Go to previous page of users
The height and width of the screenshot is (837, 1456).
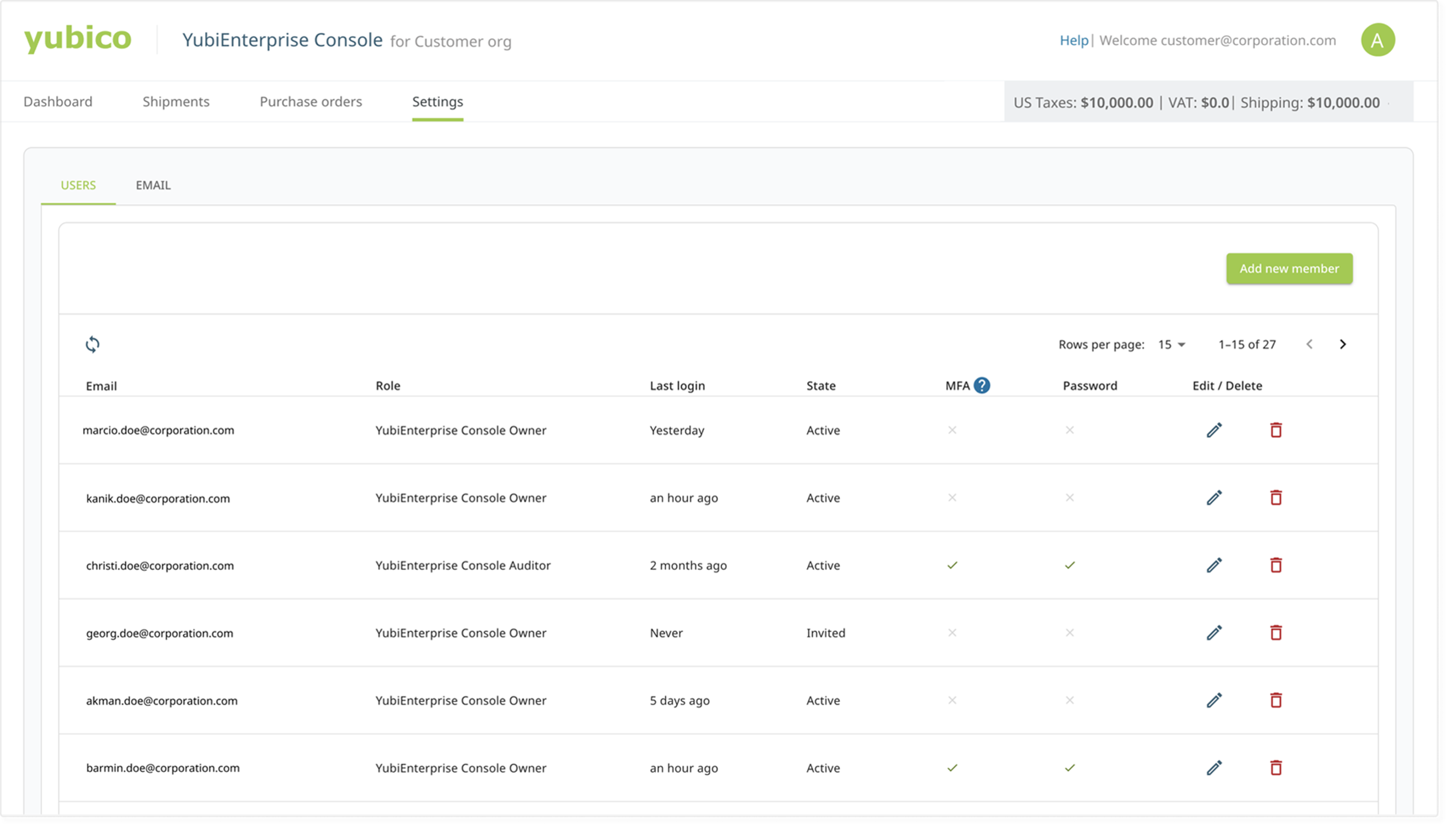click(x=1309, y=344)
